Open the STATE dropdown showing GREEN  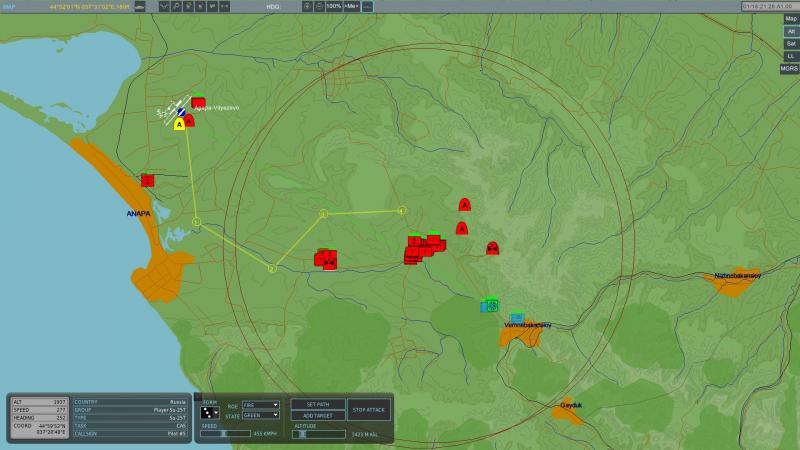(x=261, y=415)
